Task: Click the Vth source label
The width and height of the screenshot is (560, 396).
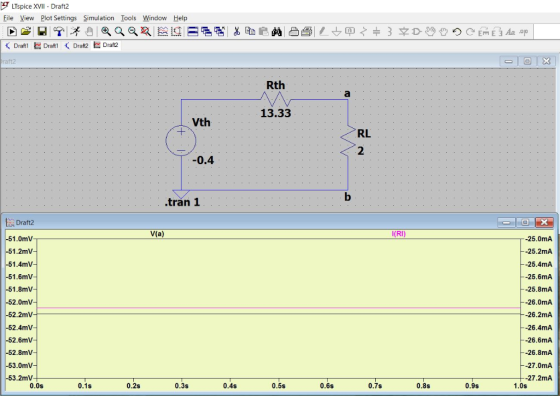Action: click(x=201, y=122)
